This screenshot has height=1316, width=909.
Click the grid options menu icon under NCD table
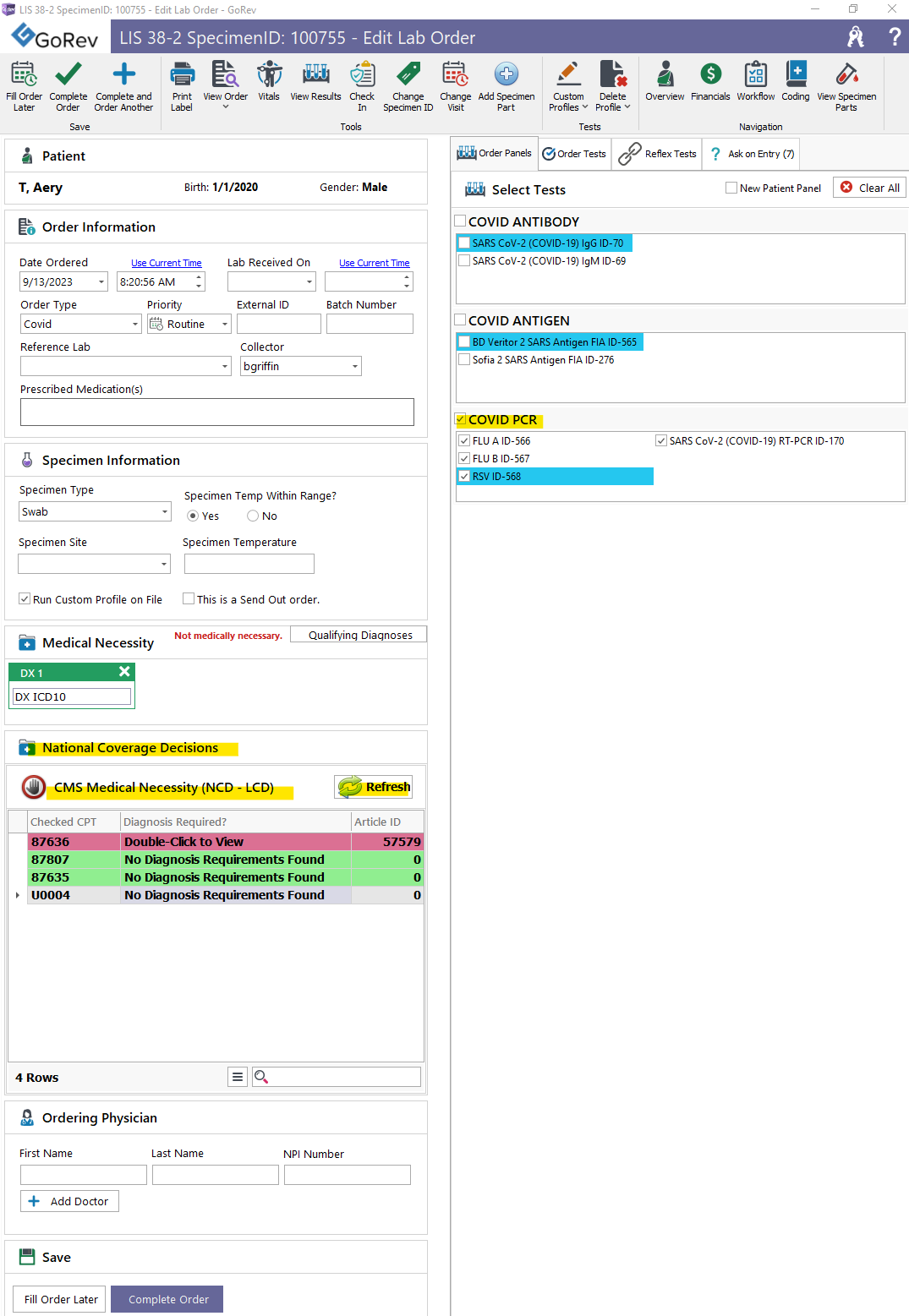(x=238, y=1077)
